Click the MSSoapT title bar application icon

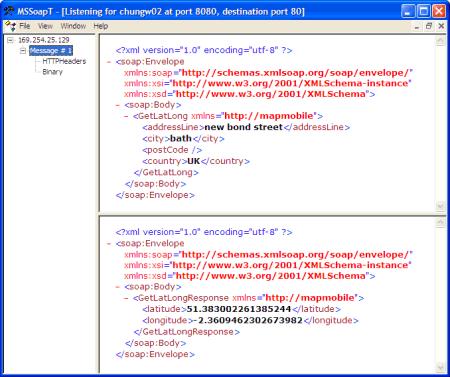(9, 11)
